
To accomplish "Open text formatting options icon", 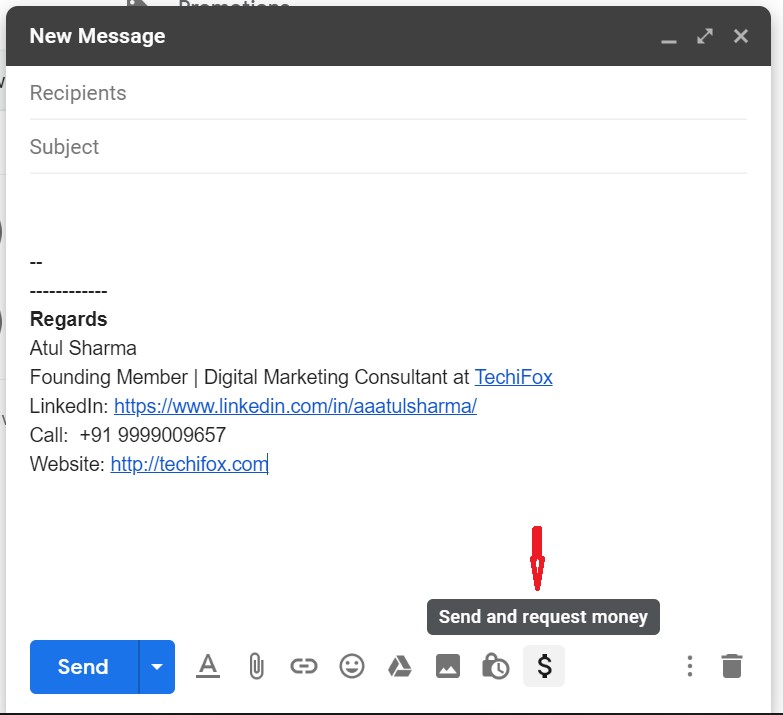I will tap(208, 667).
